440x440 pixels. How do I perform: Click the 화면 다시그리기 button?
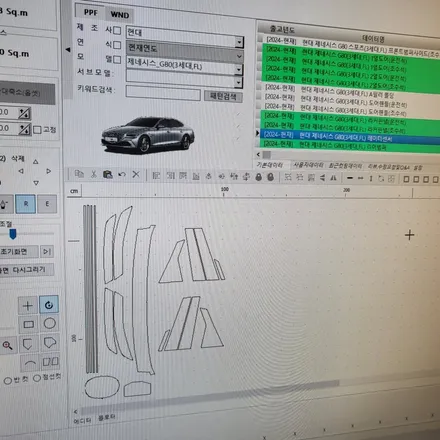click(27, 269)
